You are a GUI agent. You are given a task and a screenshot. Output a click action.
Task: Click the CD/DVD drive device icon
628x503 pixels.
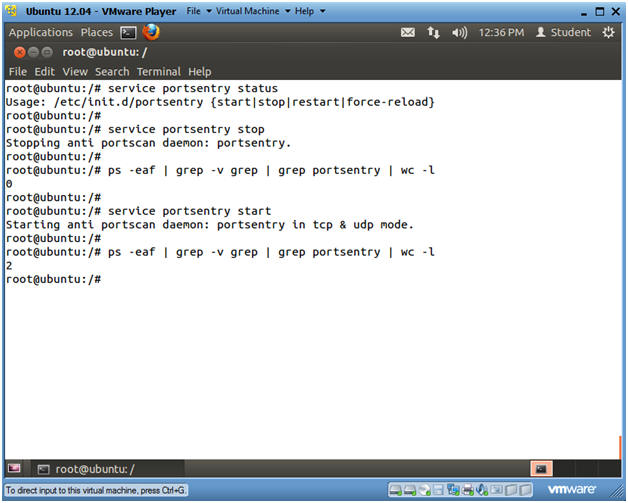click(x=424, y=490)
